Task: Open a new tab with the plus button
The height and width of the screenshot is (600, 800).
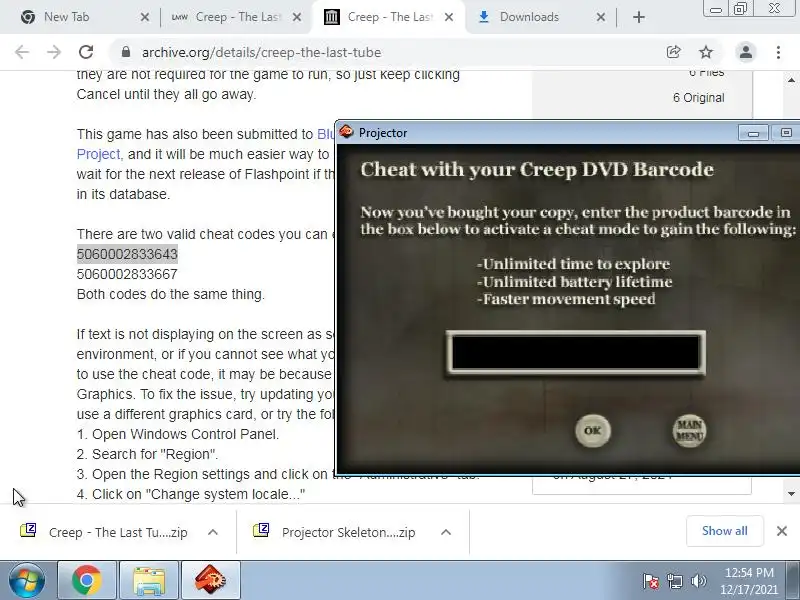Action: (638, 17)
